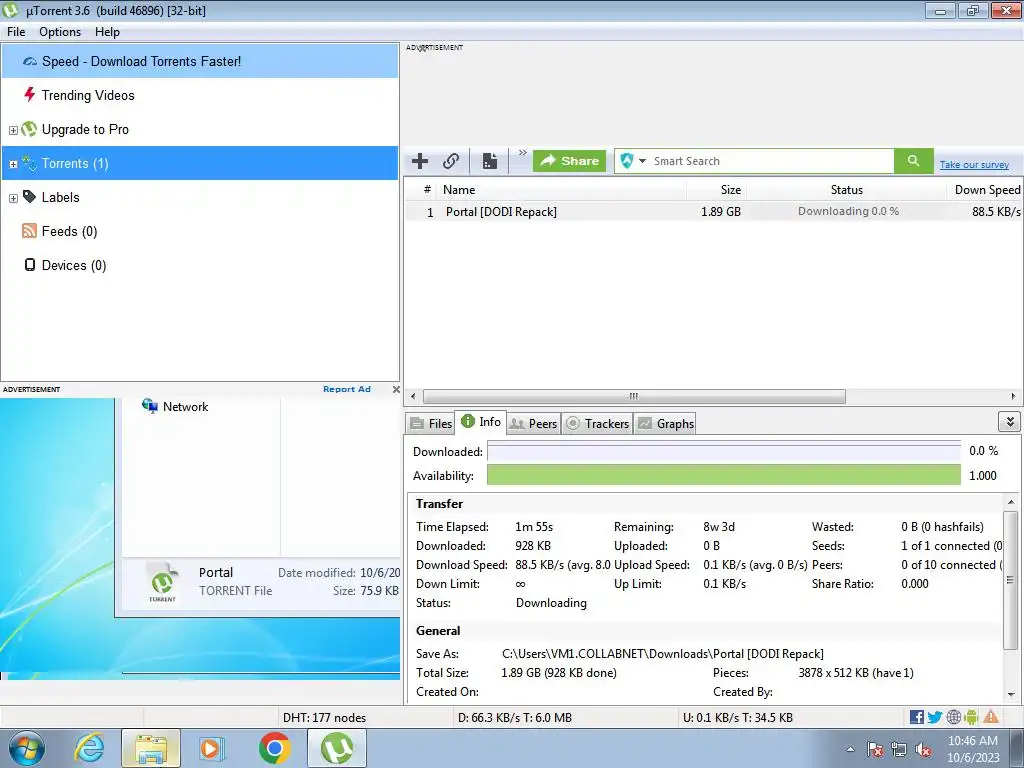Click the Downloading 0.0 % status bar

click(x=848, y=212)
